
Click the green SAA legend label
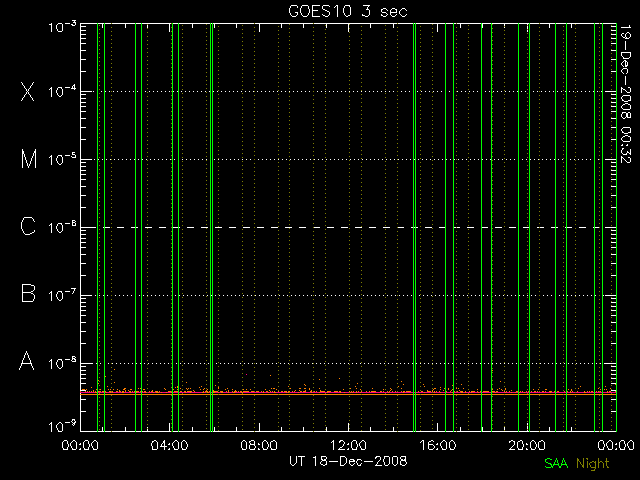pos(556,463)
